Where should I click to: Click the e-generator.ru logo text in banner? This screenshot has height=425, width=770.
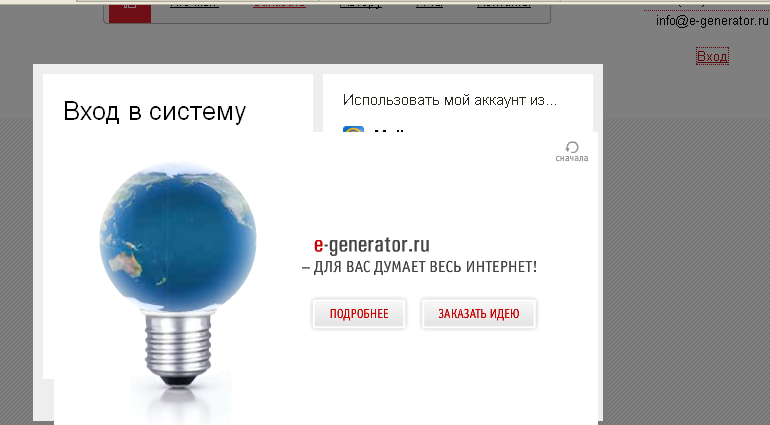click(372, 244)
